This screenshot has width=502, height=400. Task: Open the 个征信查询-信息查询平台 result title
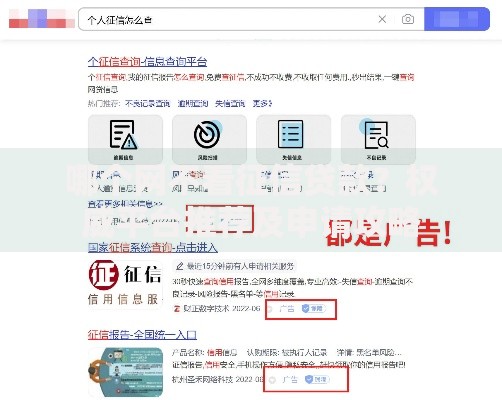point(147,62)
